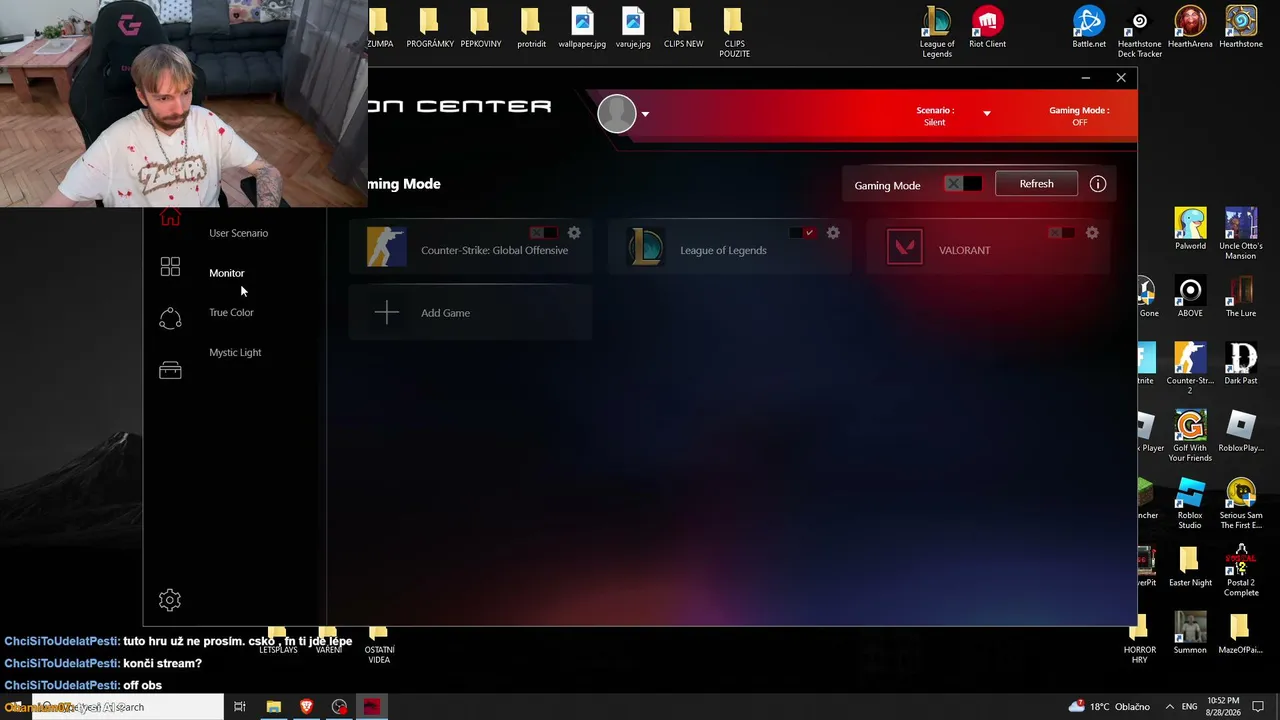Select the Golf With Your Friends icon
This screenshot has height=720, width=1280.
tap(1190, 436)
